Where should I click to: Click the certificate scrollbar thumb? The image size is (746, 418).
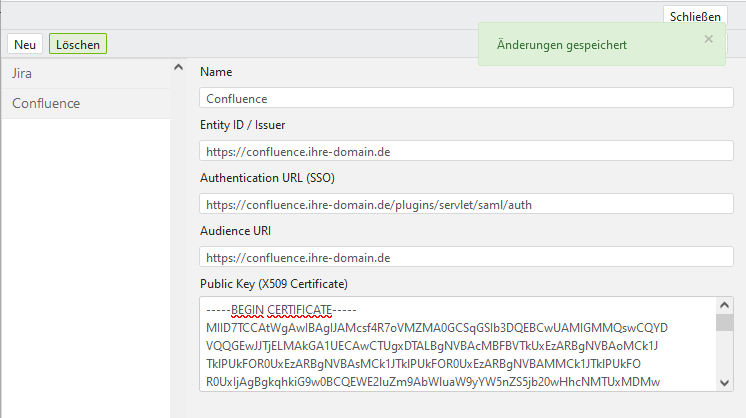725,322
